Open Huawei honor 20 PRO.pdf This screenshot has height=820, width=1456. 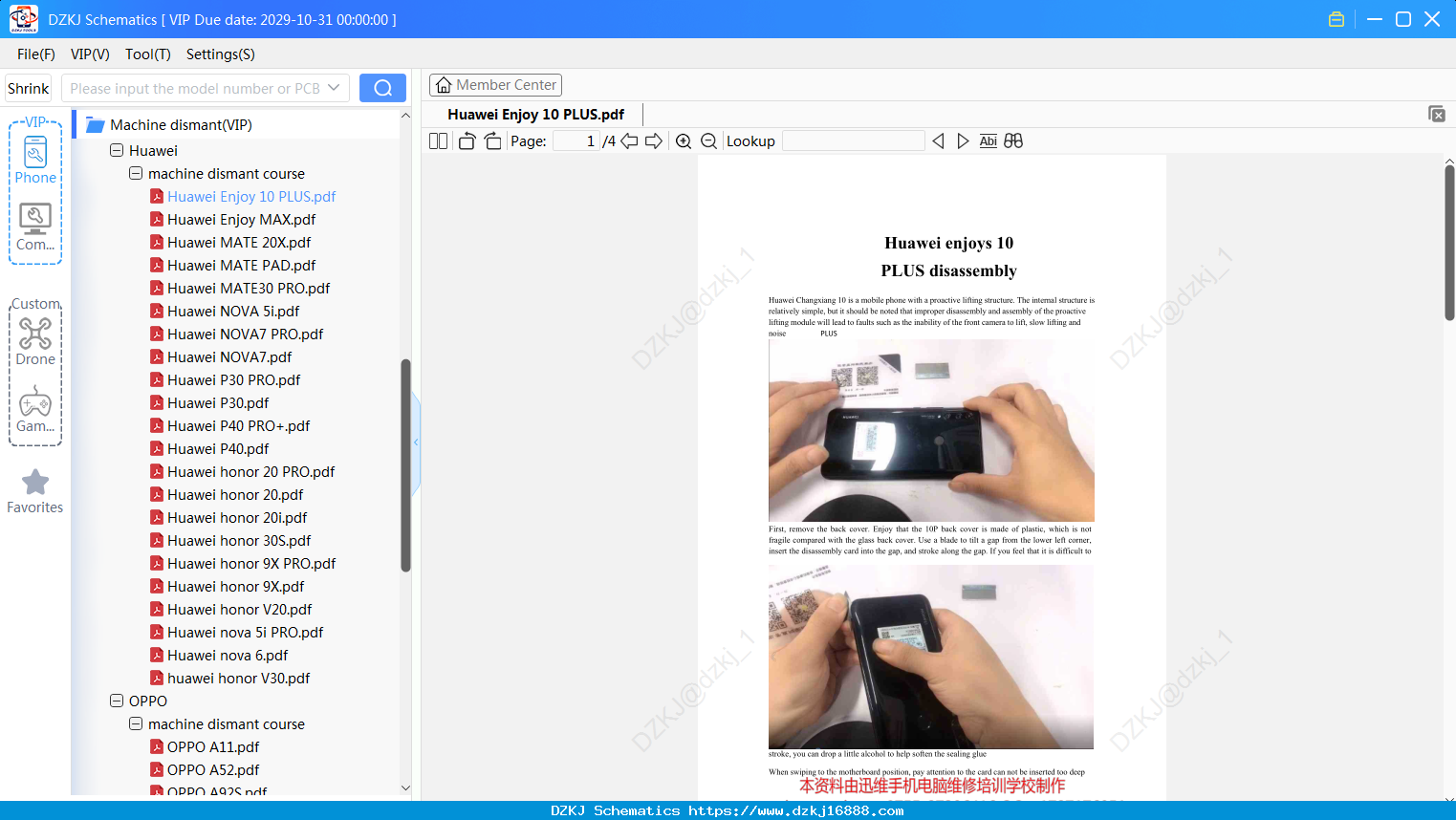250,471
